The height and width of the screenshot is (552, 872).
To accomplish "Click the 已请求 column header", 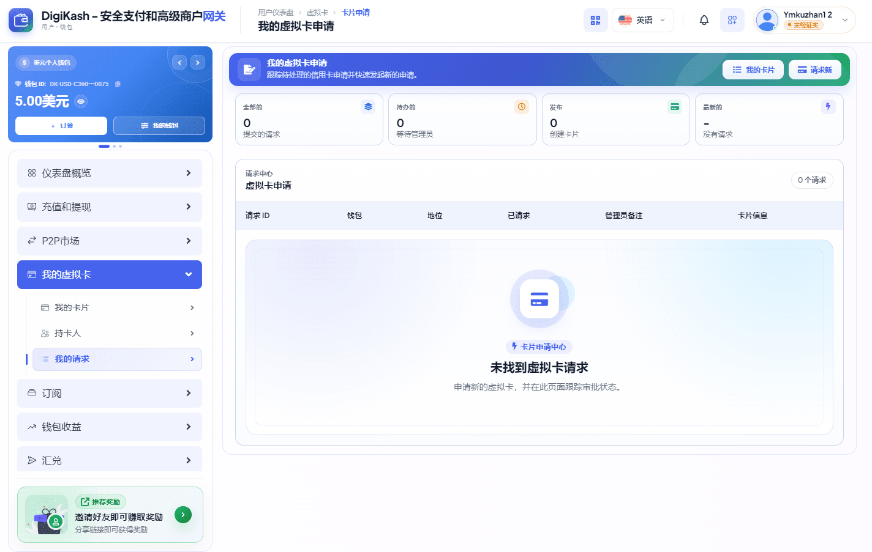I will coord(519,216).
